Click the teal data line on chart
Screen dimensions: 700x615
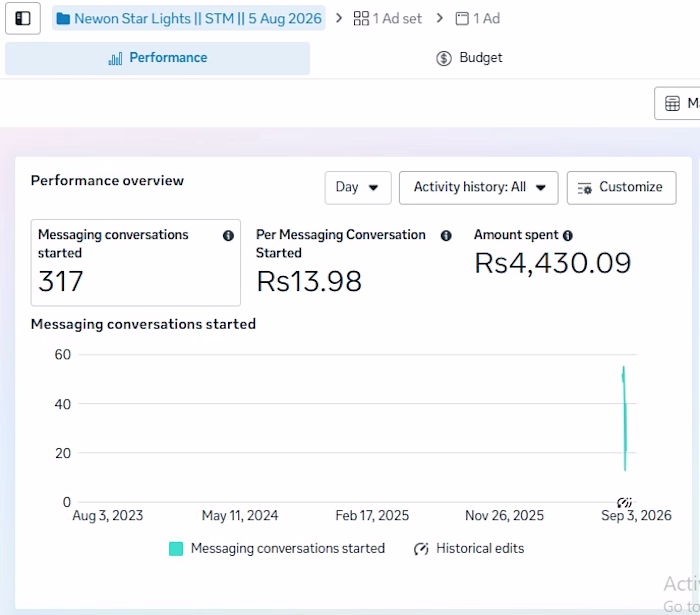[625, 417]
